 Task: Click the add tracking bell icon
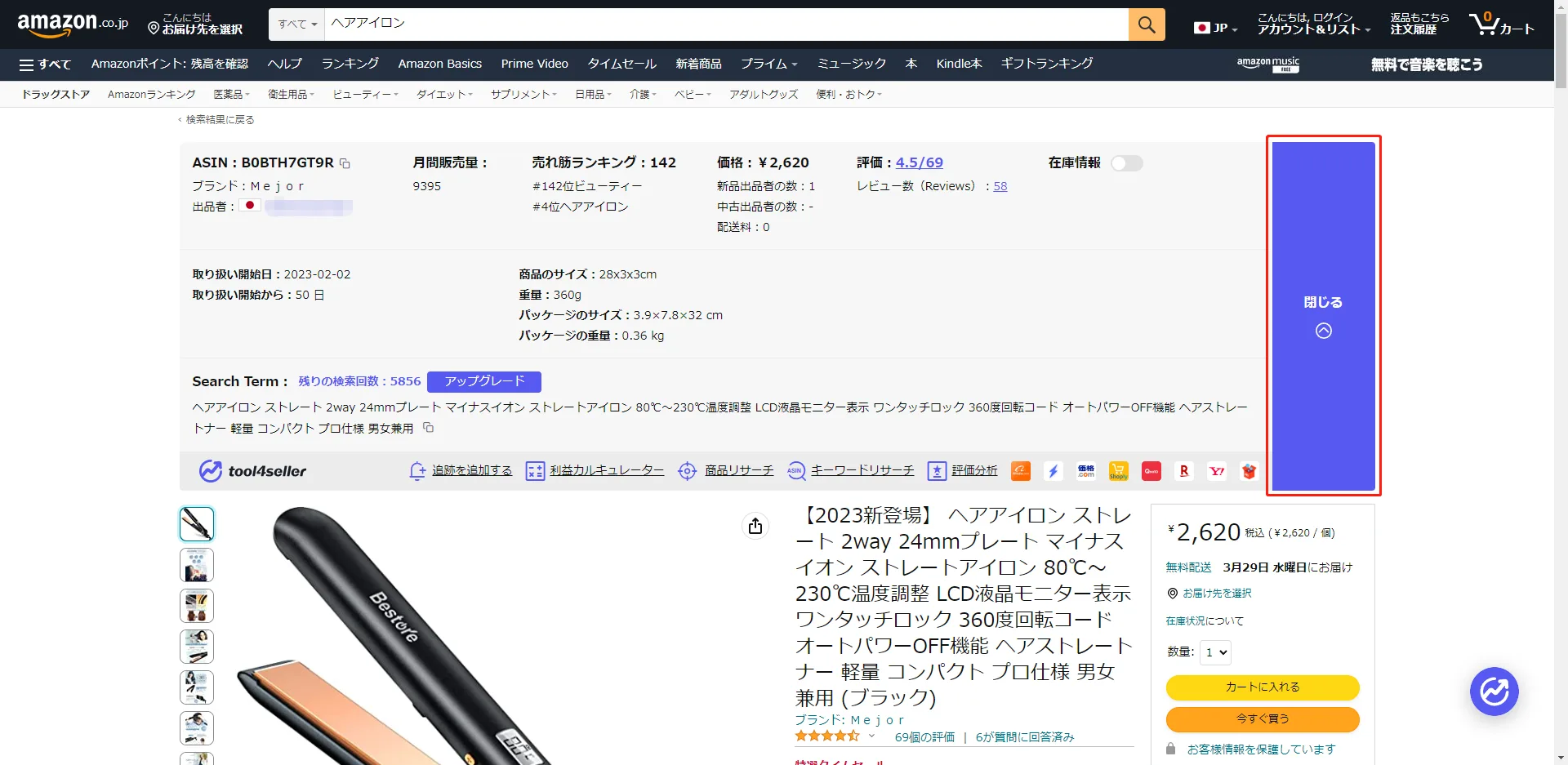(x=417, y=471)
